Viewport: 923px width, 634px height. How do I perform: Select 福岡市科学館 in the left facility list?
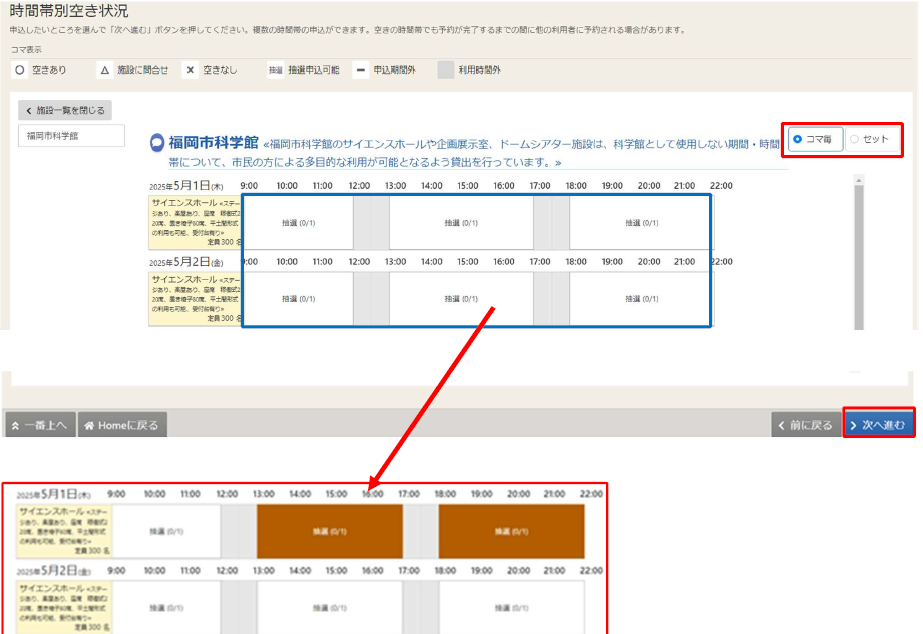(x=71, y=135)
